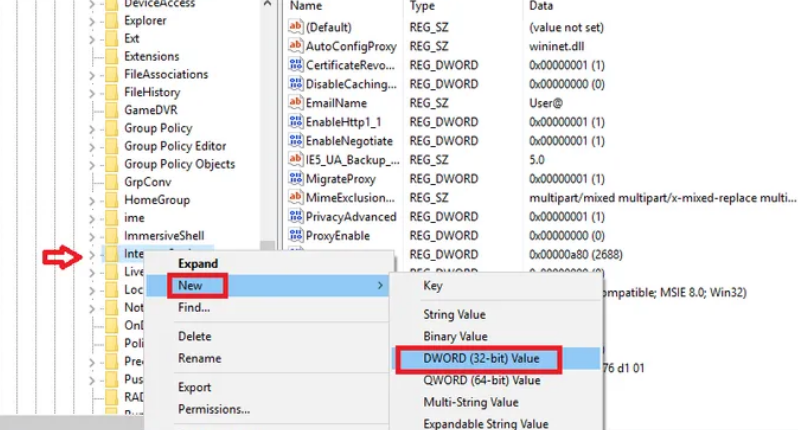Expand the Group Policy tree arrow
The width and height of the screenshot is (798, 430).
[x=92, y=128]
